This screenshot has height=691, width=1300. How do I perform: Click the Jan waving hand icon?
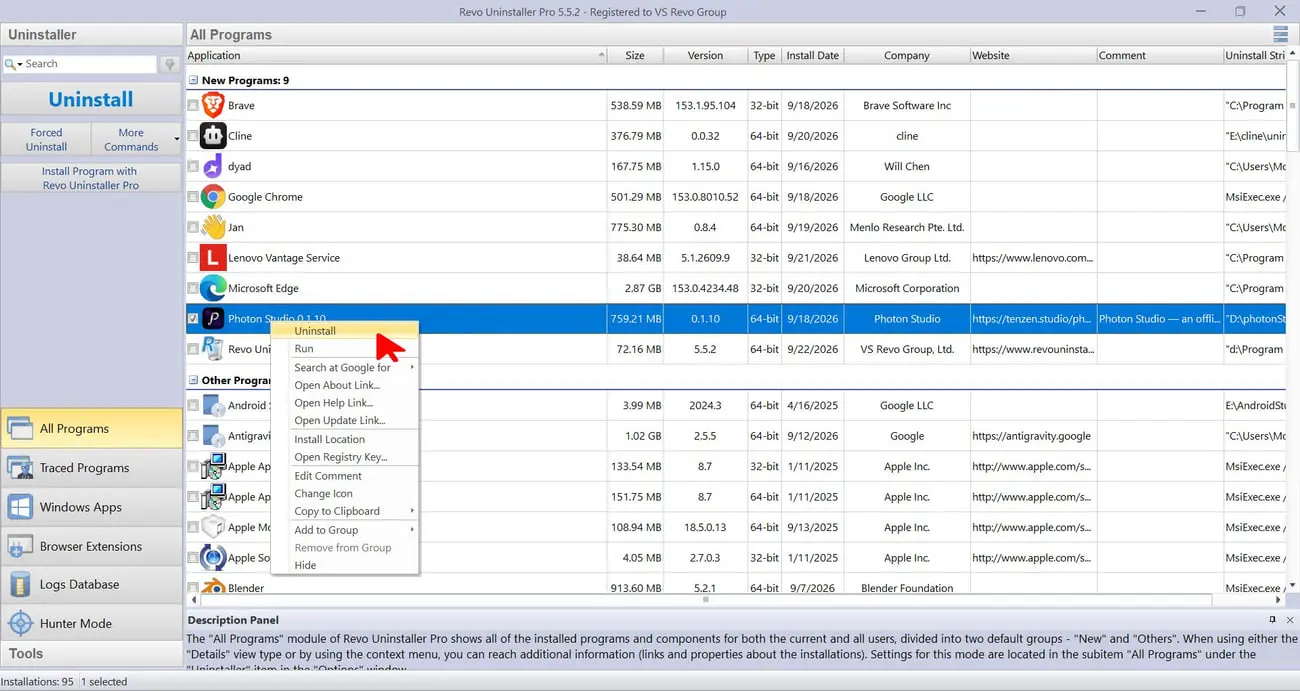tap(213, 227)
